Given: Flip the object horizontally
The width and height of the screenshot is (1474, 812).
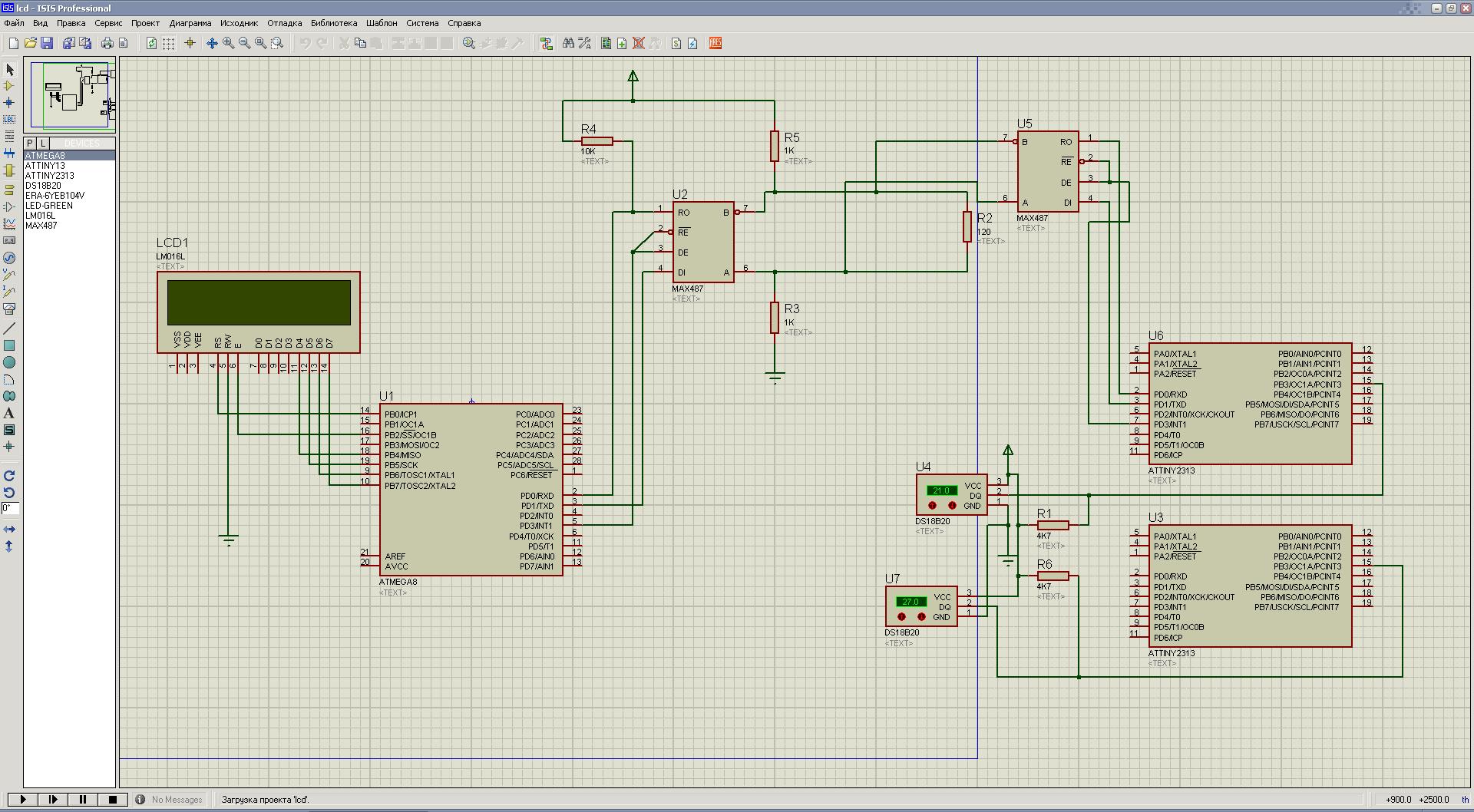Looking at the screenshot, I should pyautogui.click(x=9, y=530).
